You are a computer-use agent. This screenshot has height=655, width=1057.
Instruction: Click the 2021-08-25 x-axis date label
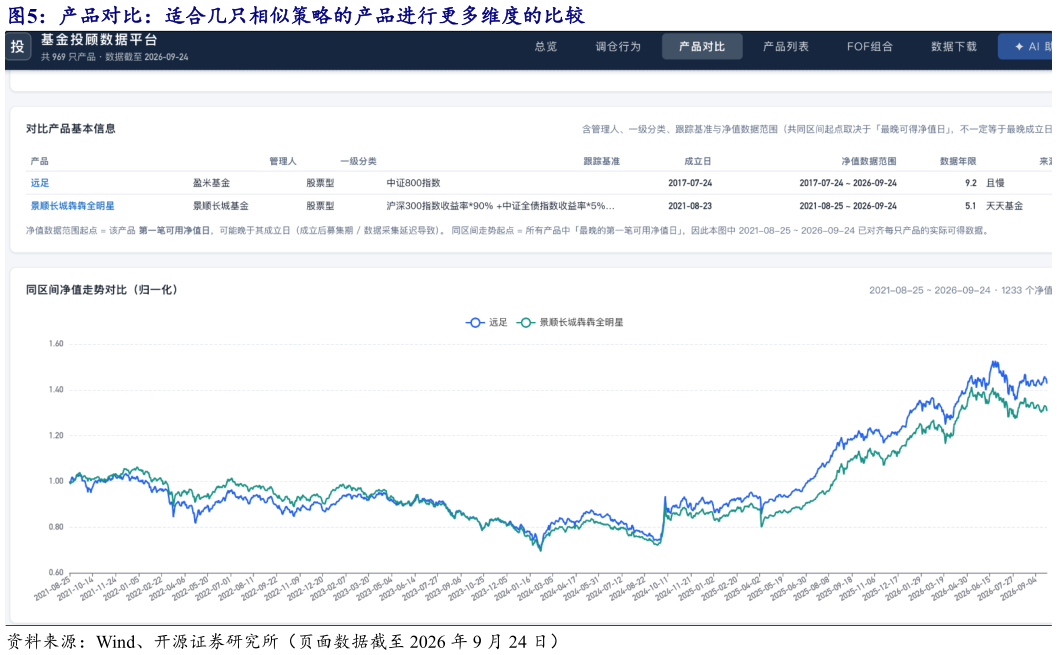53,587
